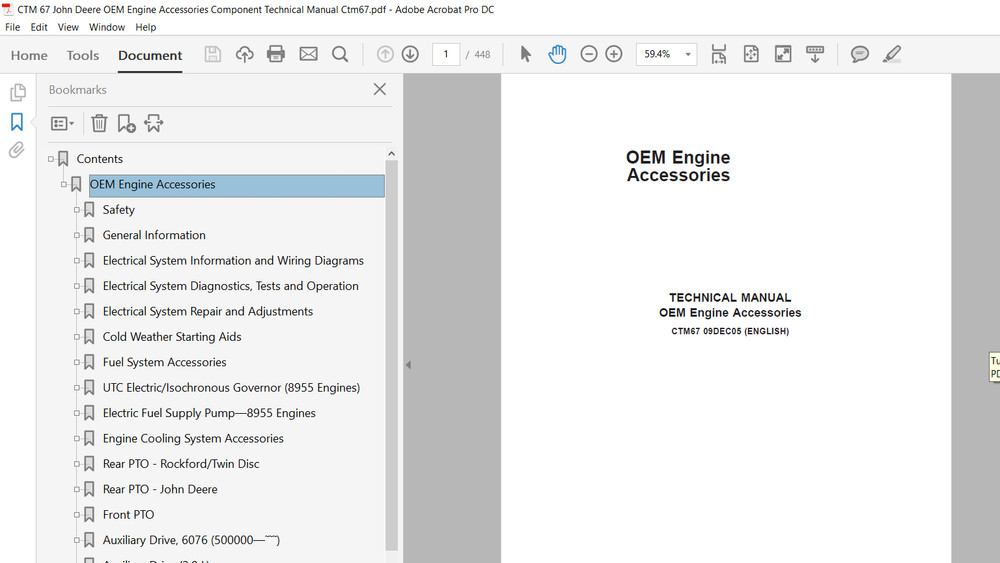This screenshot has height=563, width=1000.
Task: Toggle read mode keyboard icon
Action: click(814, 54)
